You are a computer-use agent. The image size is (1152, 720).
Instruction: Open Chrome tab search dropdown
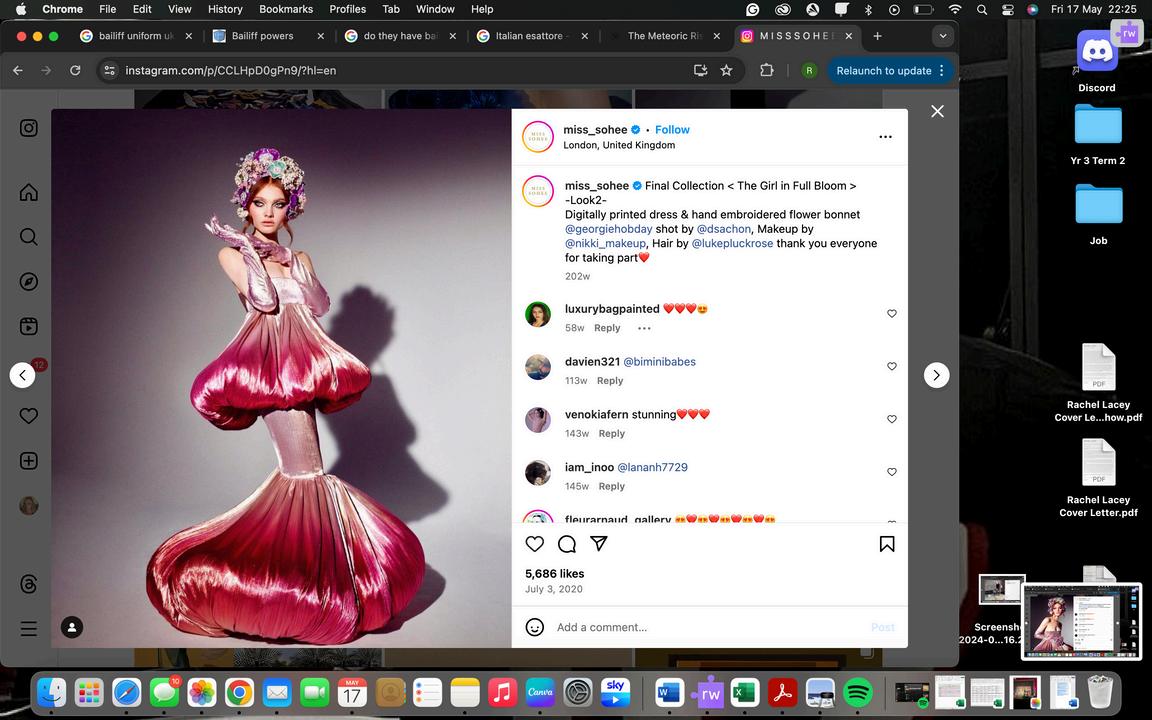943,36
